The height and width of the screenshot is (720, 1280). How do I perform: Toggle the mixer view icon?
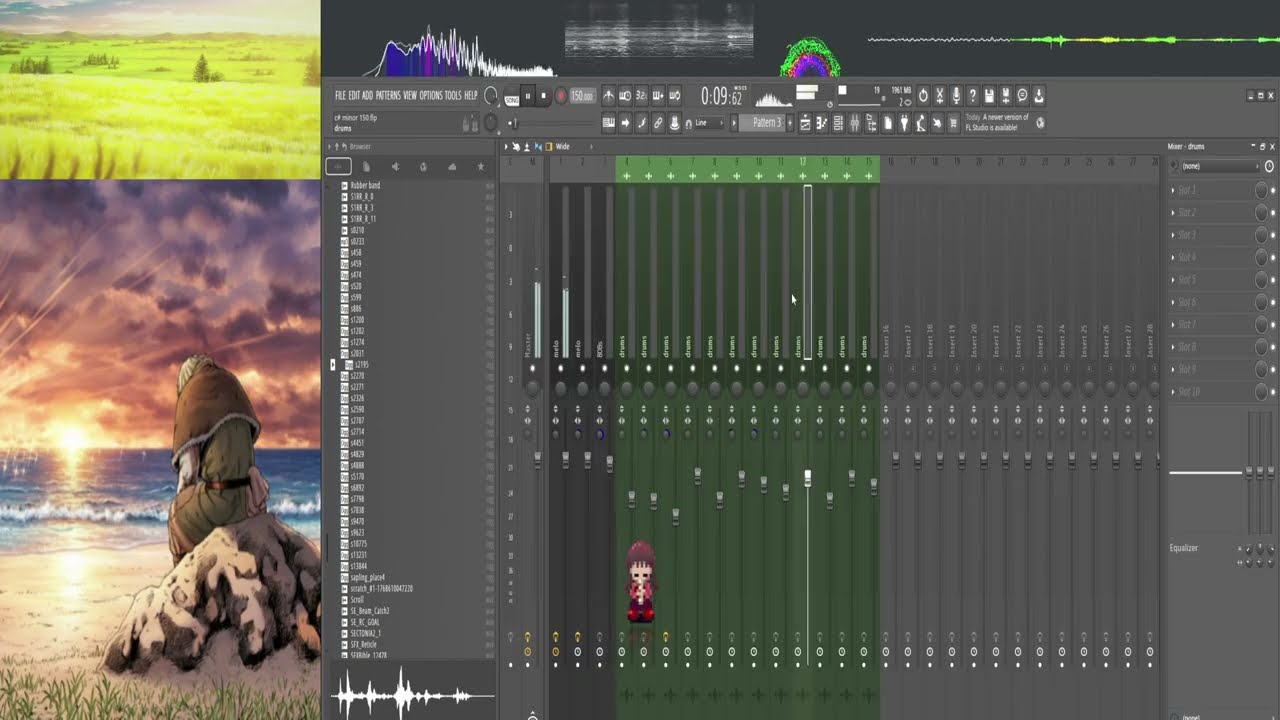pyautogui.click(x=854, y=123)
